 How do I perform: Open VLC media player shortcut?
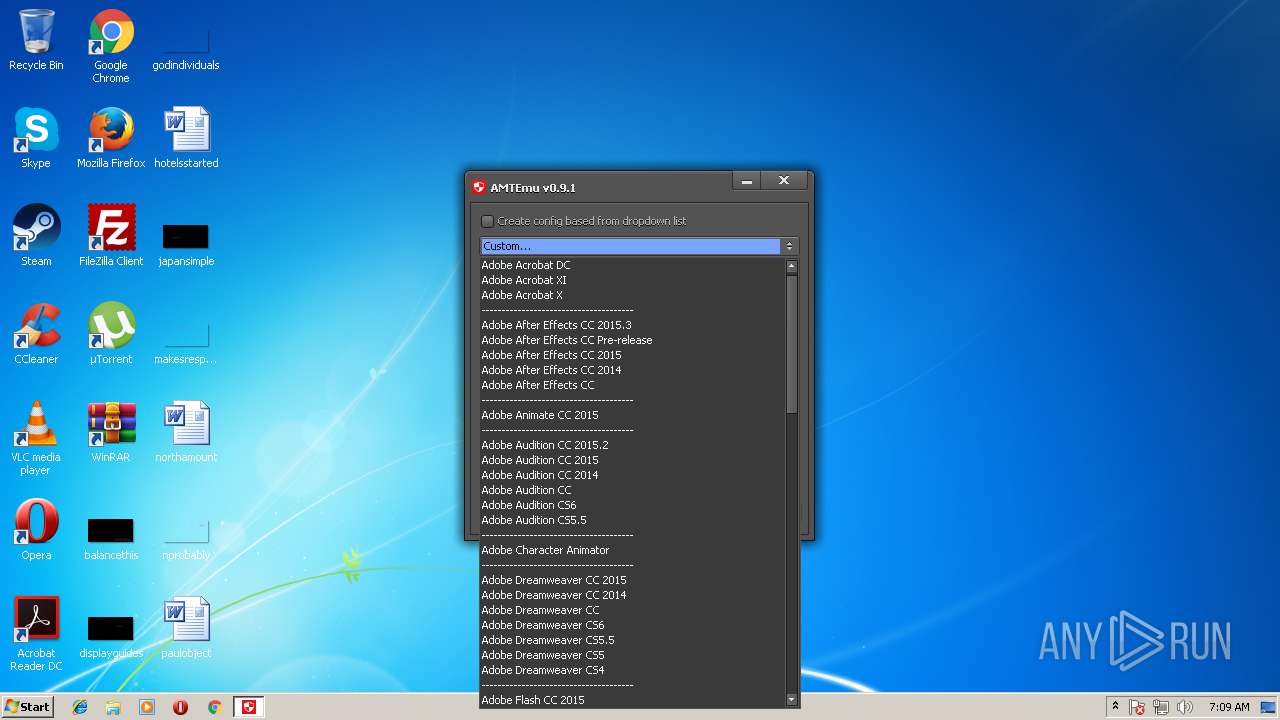point(36,438)
